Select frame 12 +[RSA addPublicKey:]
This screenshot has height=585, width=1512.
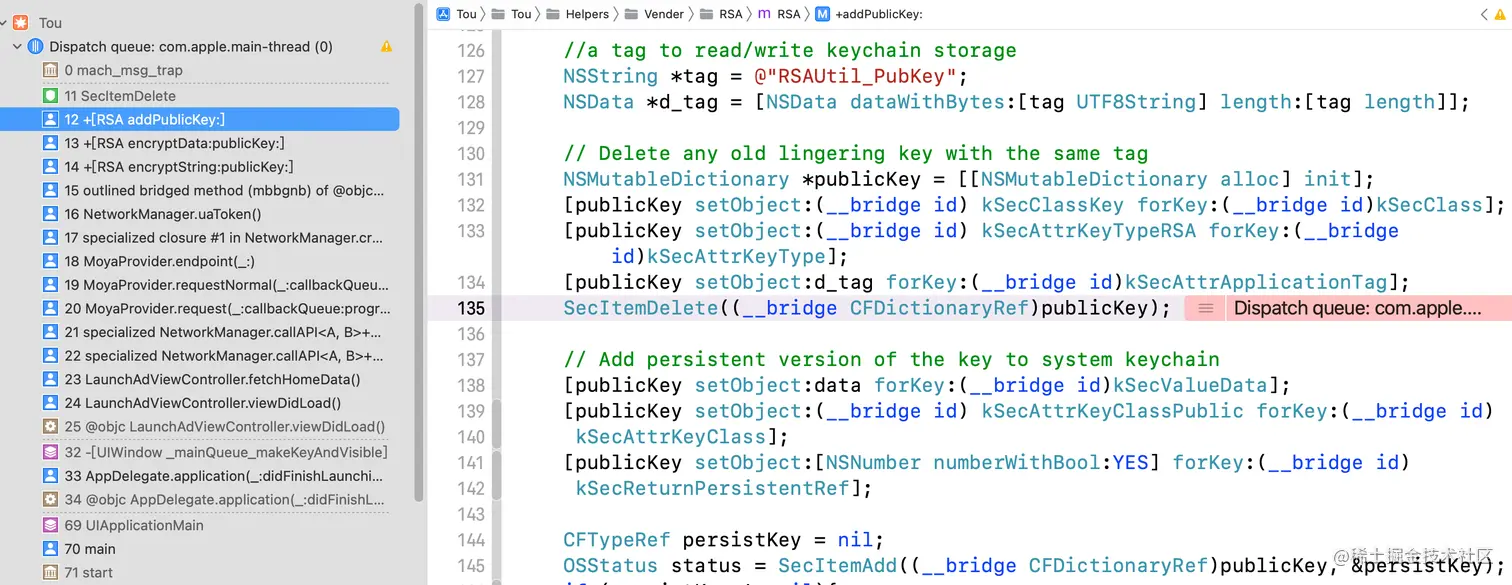[200, 119]
